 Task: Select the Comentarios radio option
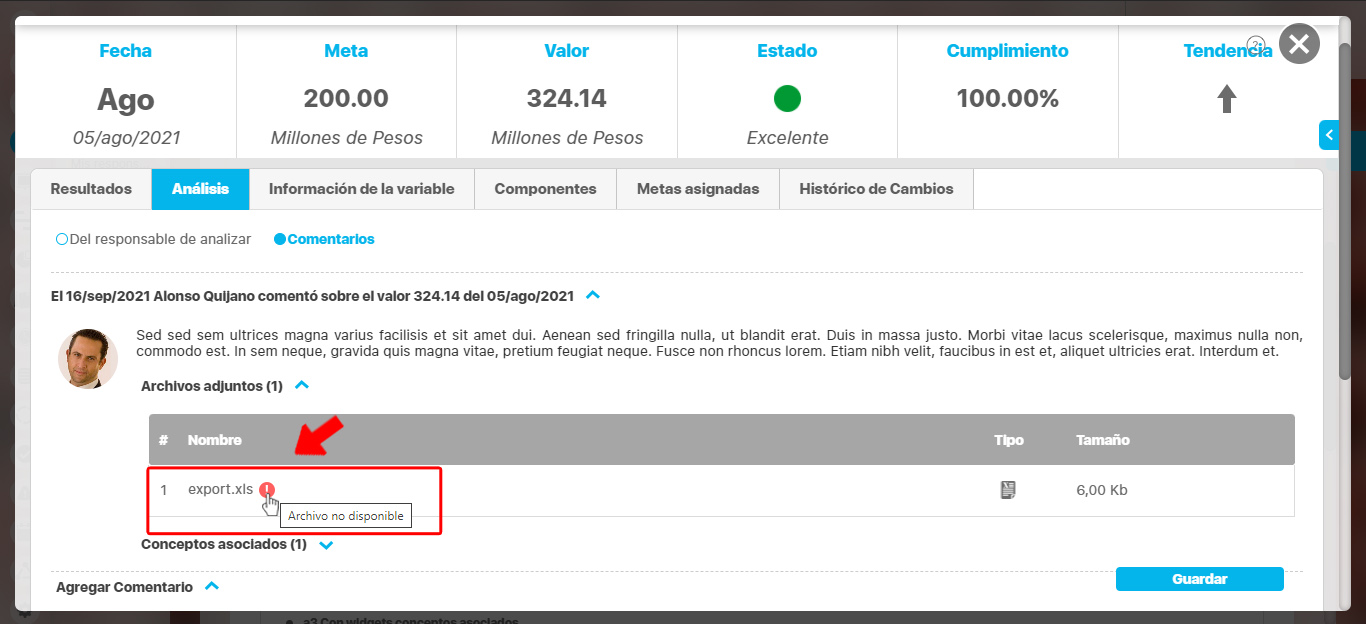point(280,240)
